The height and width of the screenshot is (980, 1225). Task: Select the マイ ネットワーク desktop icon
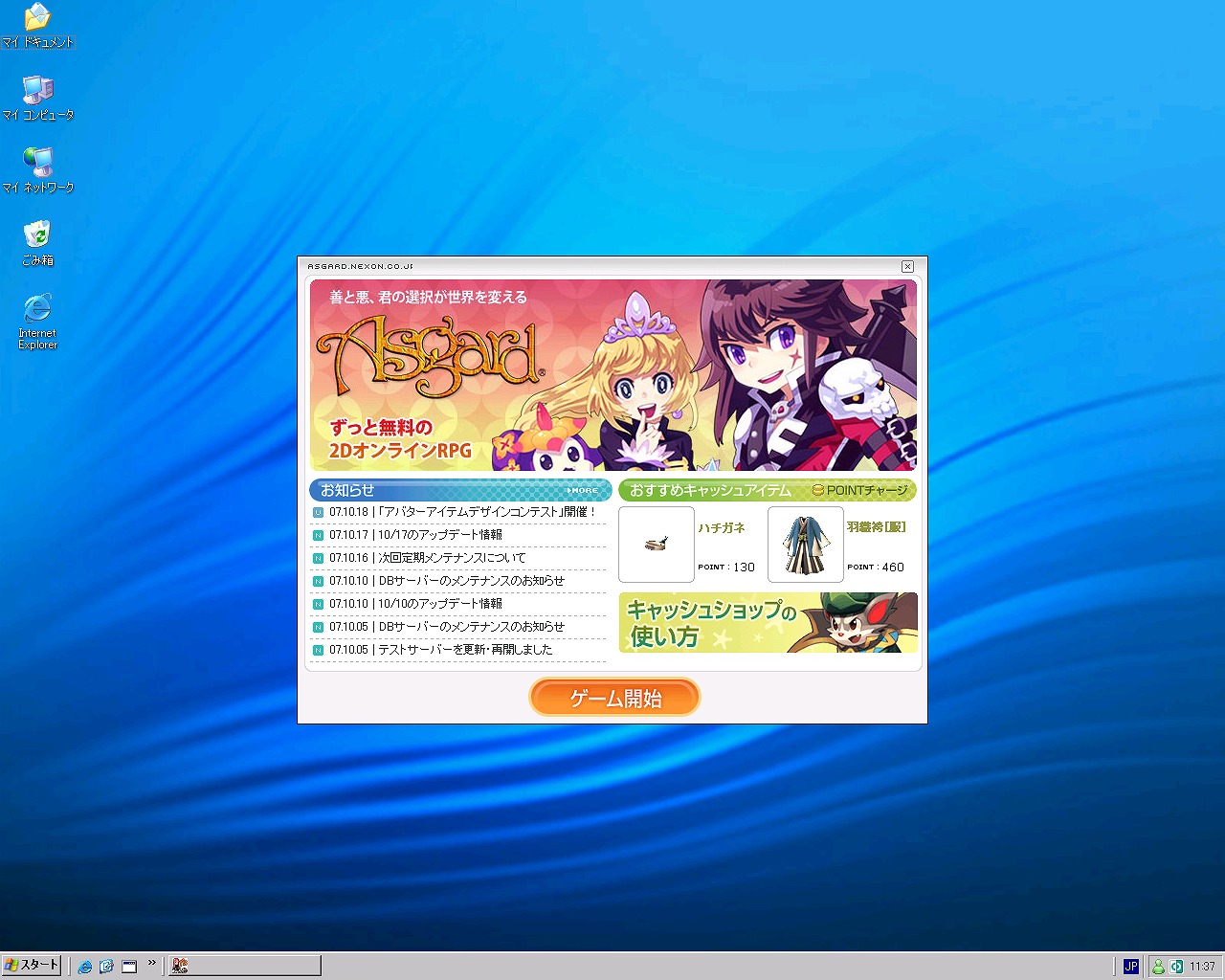[x=37, y=170]
